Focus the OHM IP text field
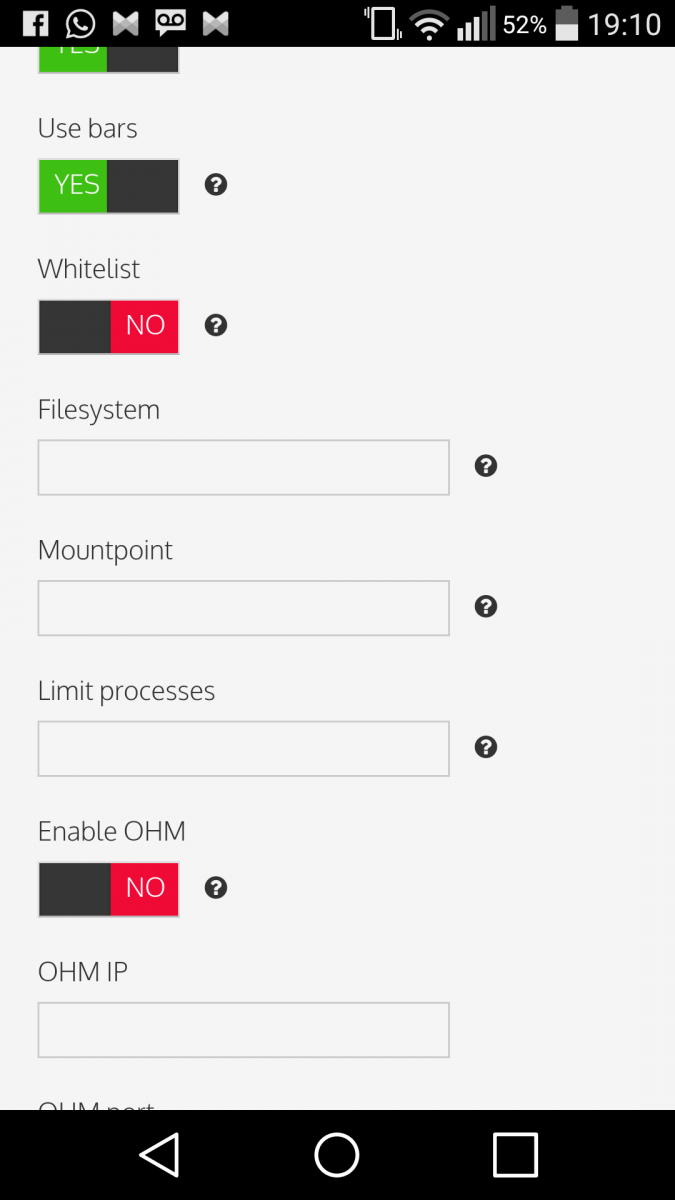The image size is (675, 1200). (244, 1030)
